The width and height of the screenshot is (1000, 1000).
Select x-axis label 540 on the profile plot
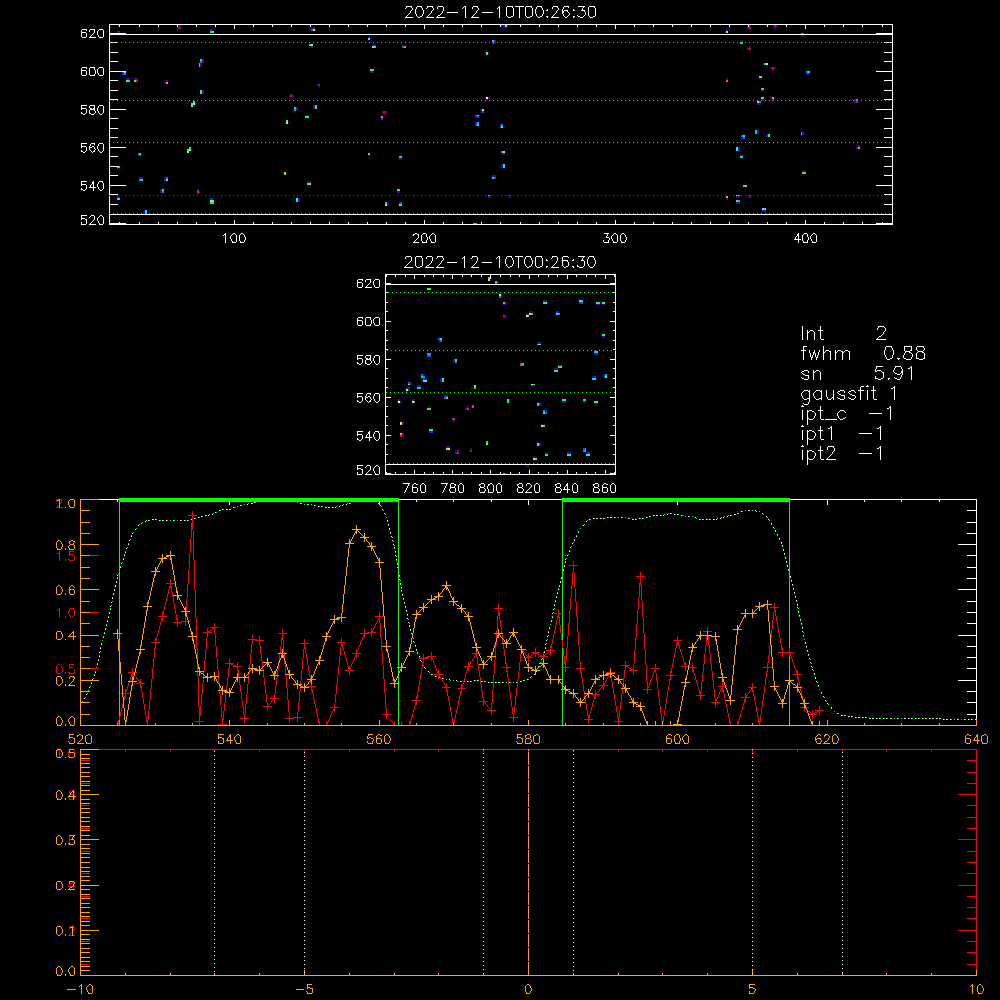230,739
